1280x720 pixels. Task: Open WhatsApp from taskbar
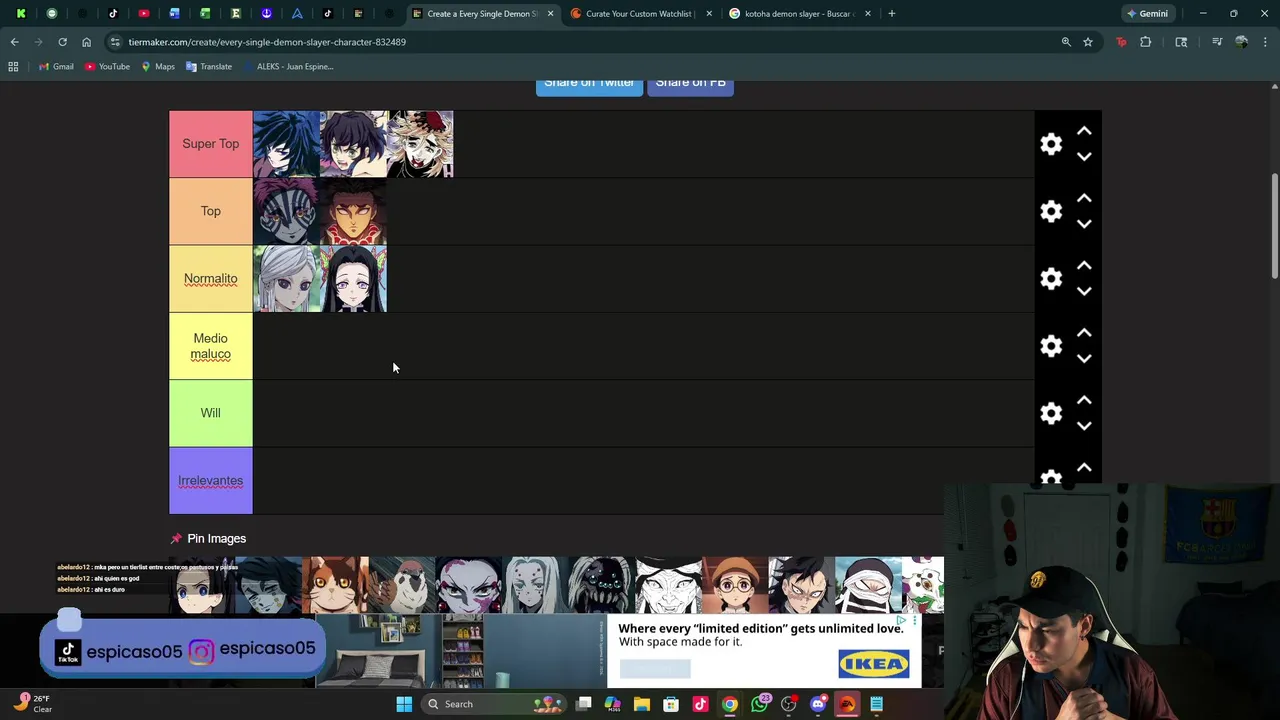point(760,704)
